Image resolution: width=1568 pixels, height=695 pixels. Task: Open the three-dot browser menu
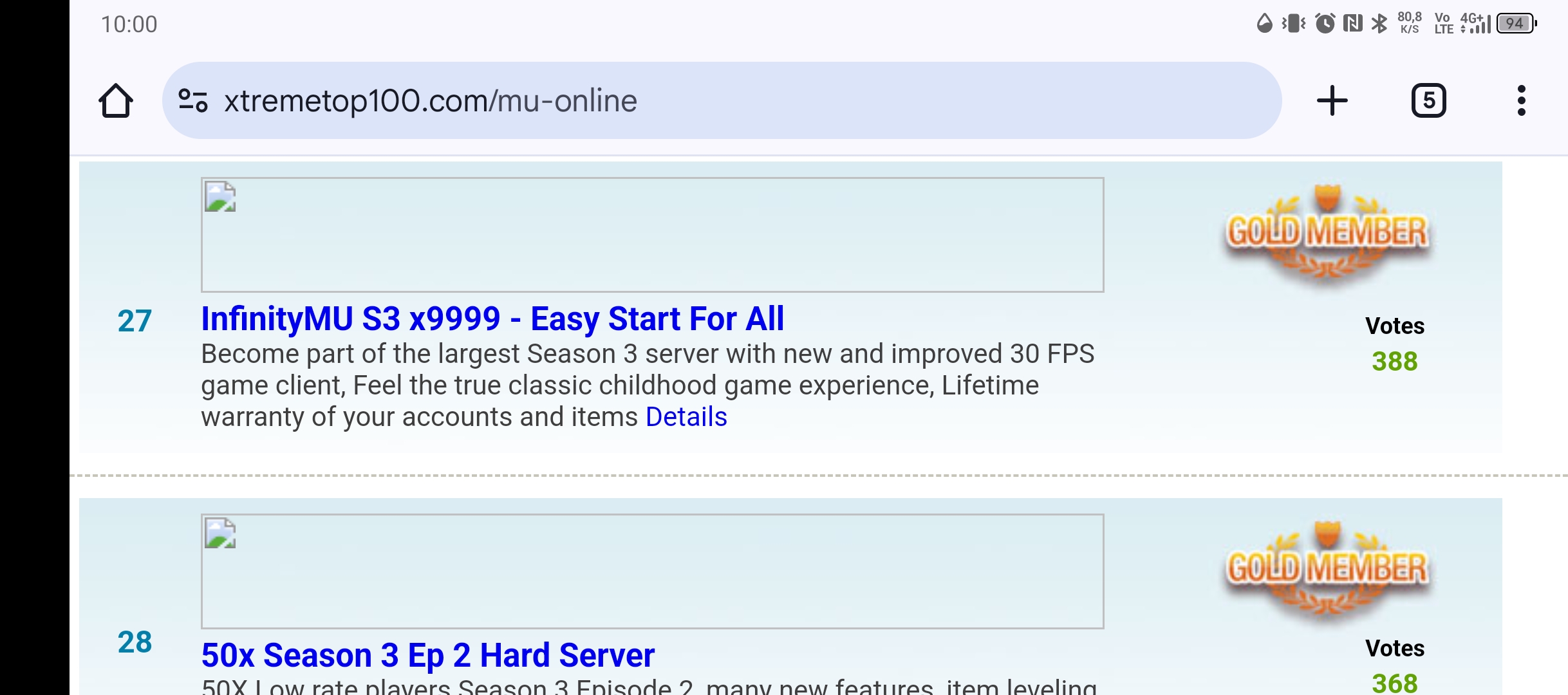[1521, 100]
